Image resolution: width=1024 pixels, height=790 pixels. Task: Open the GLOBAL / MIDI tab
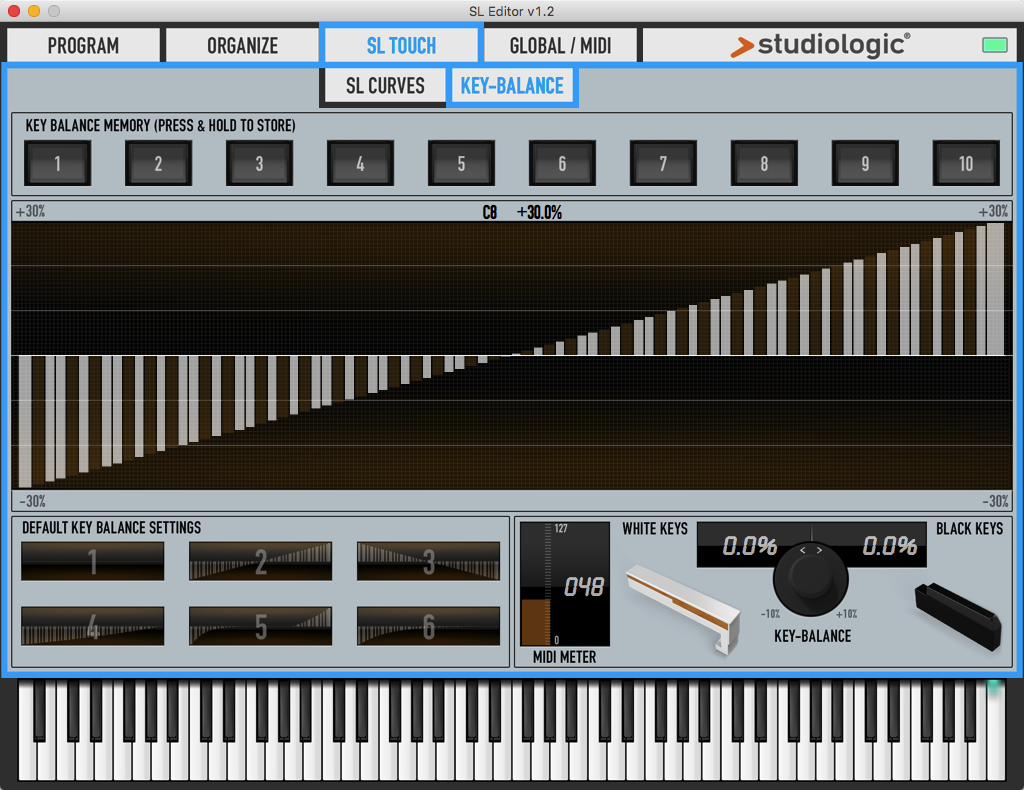[560, 45]
